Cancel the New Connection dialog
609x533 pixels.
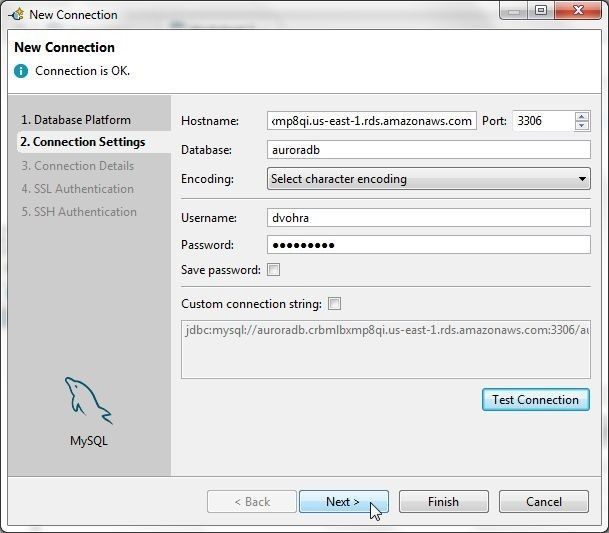point(544,502)
